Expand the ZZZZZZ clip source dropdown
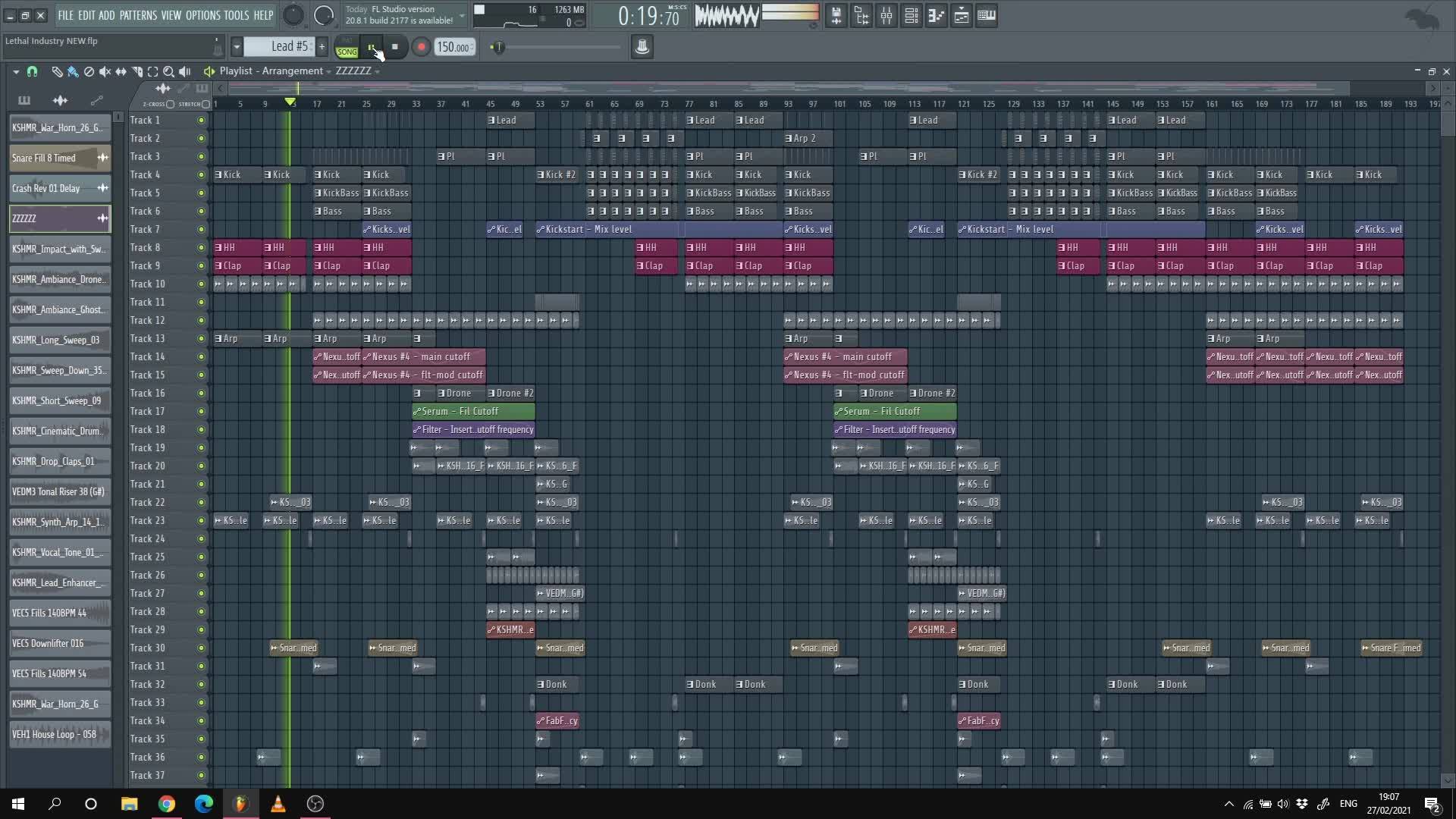Screen dimensions: 1456x819 pyautogui.click(x=377, y=71)
